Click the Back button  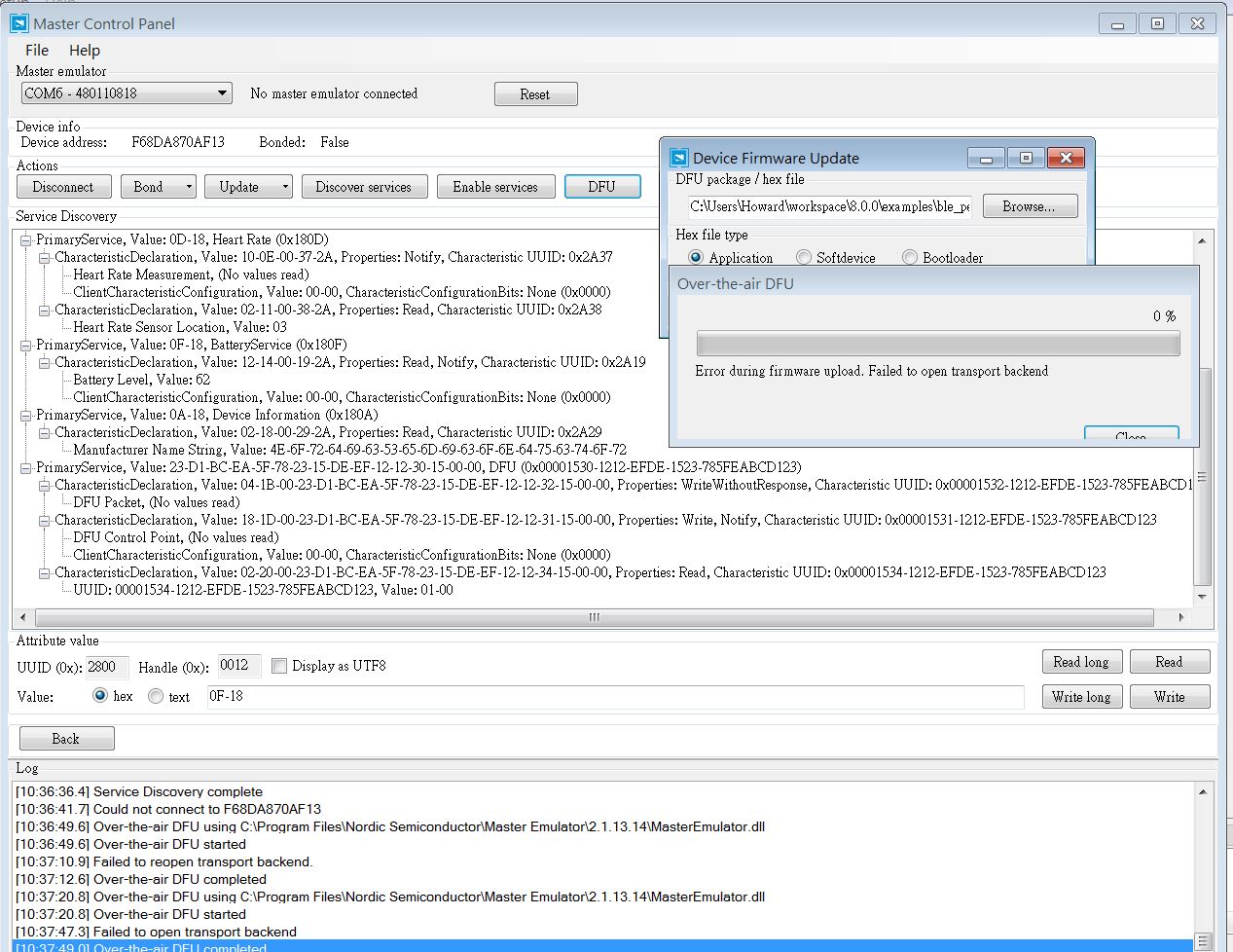[x=66, y=739]
